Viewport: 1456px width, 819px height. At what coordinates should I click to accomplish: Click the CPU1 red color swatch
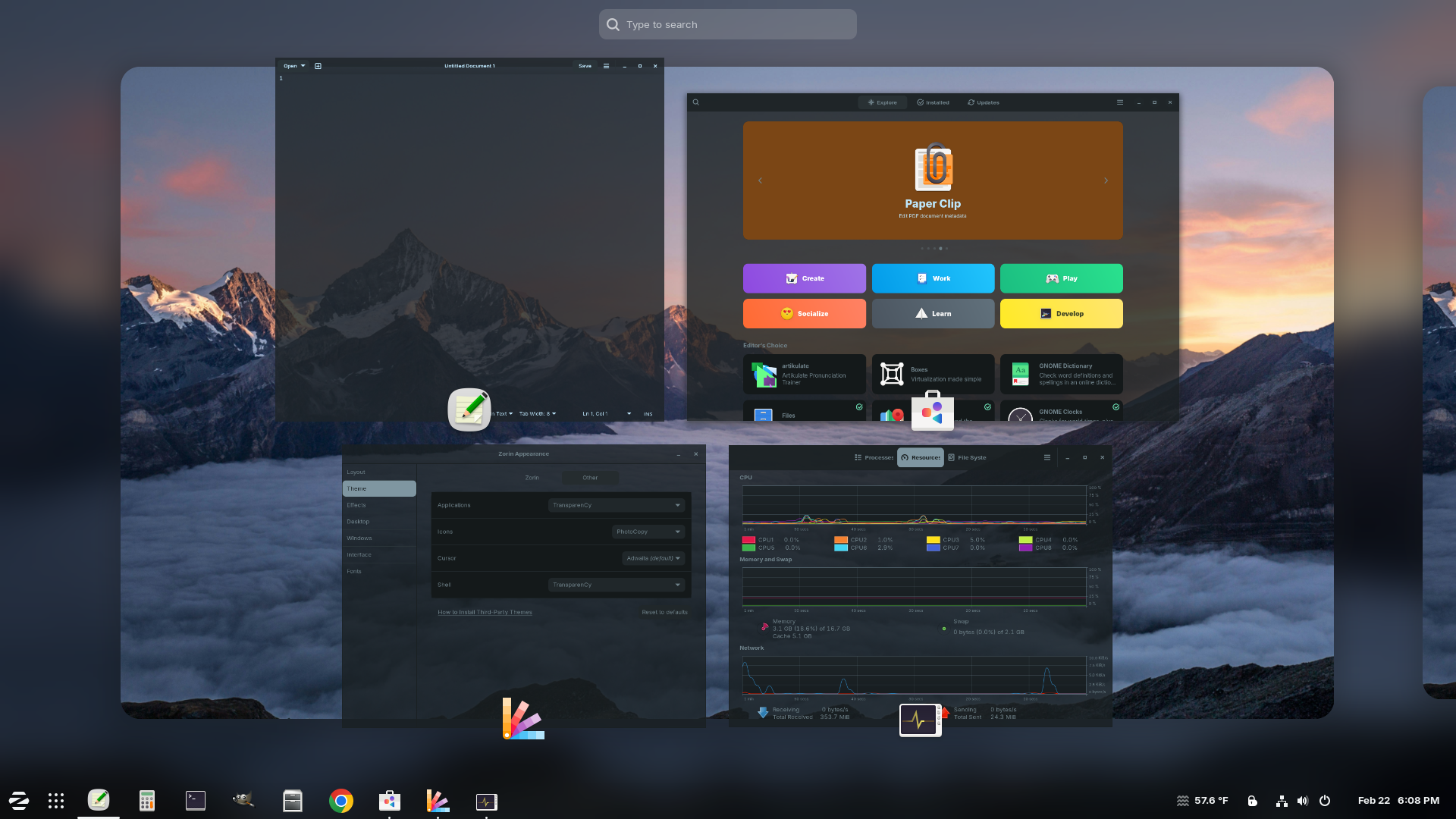(748, 540)
